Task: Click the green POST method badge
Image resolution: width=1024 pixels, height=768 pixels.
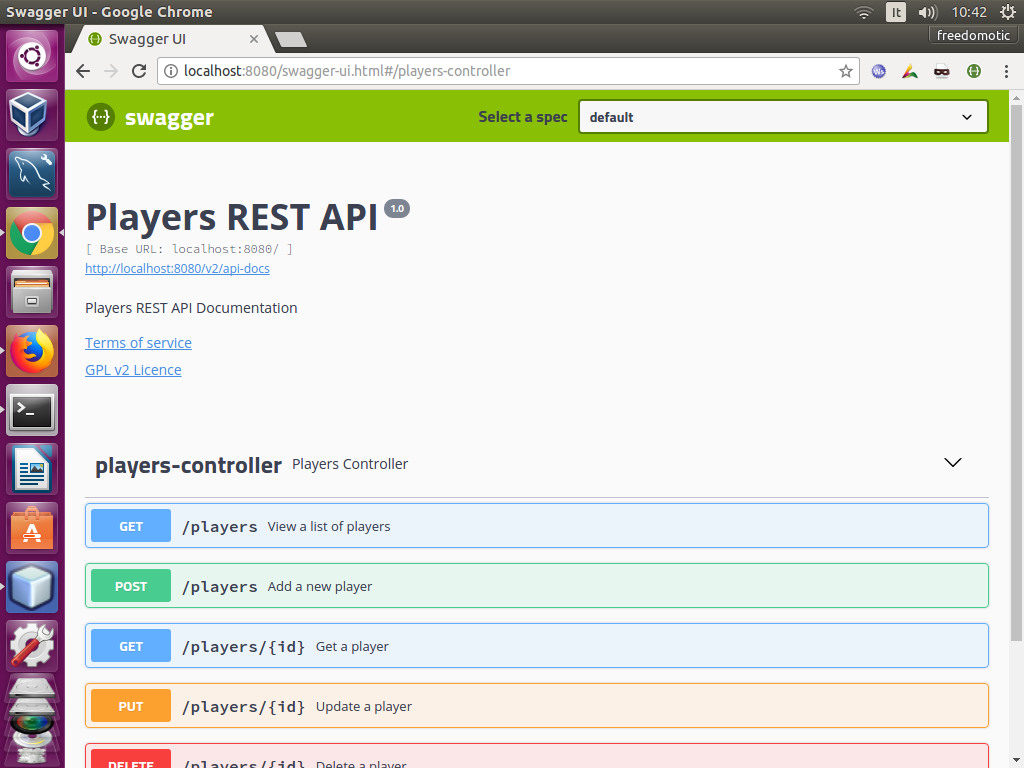Action: click(131, 586)
